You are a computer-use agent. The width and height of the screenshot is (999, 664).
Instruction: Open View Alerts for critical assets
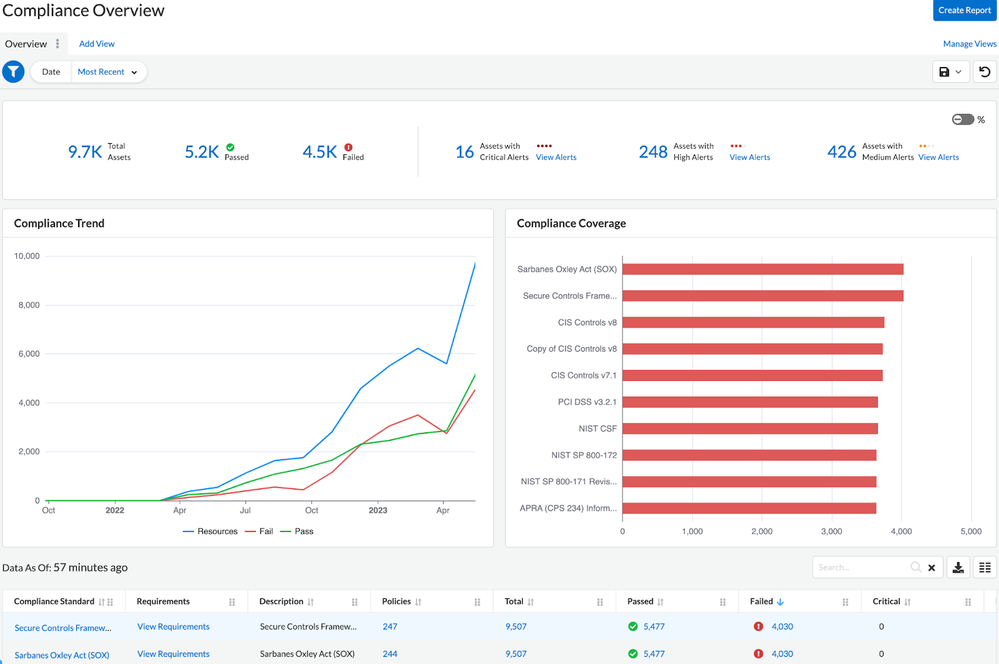pos(556,157)
